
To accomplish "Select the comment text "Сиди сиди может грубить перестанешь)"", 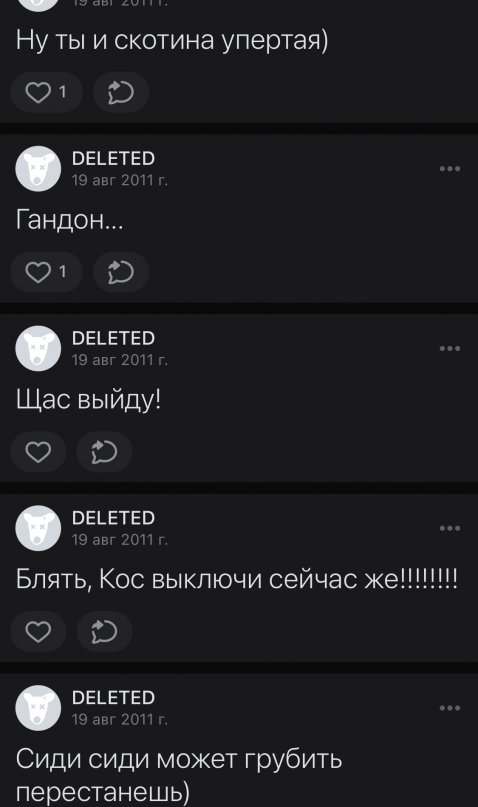I will click(179, 776).
